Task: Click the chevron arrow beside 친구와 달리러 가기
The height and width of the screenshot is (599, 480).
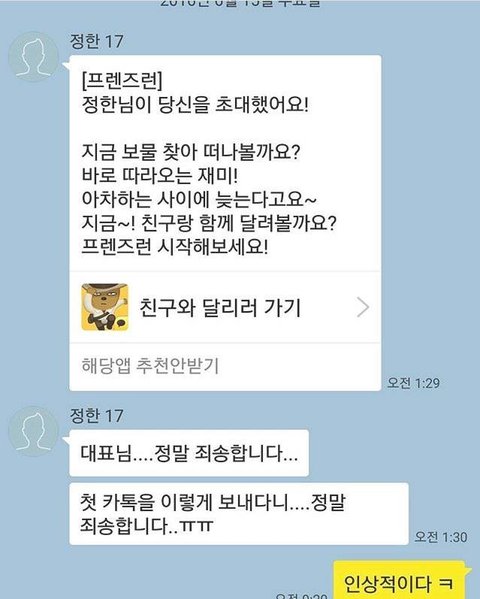Action: click(363, 307)
